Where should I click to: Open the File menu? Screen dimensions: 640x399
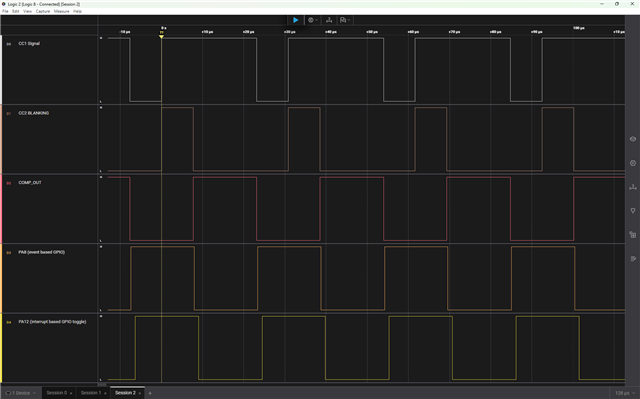tap(5, 11)
